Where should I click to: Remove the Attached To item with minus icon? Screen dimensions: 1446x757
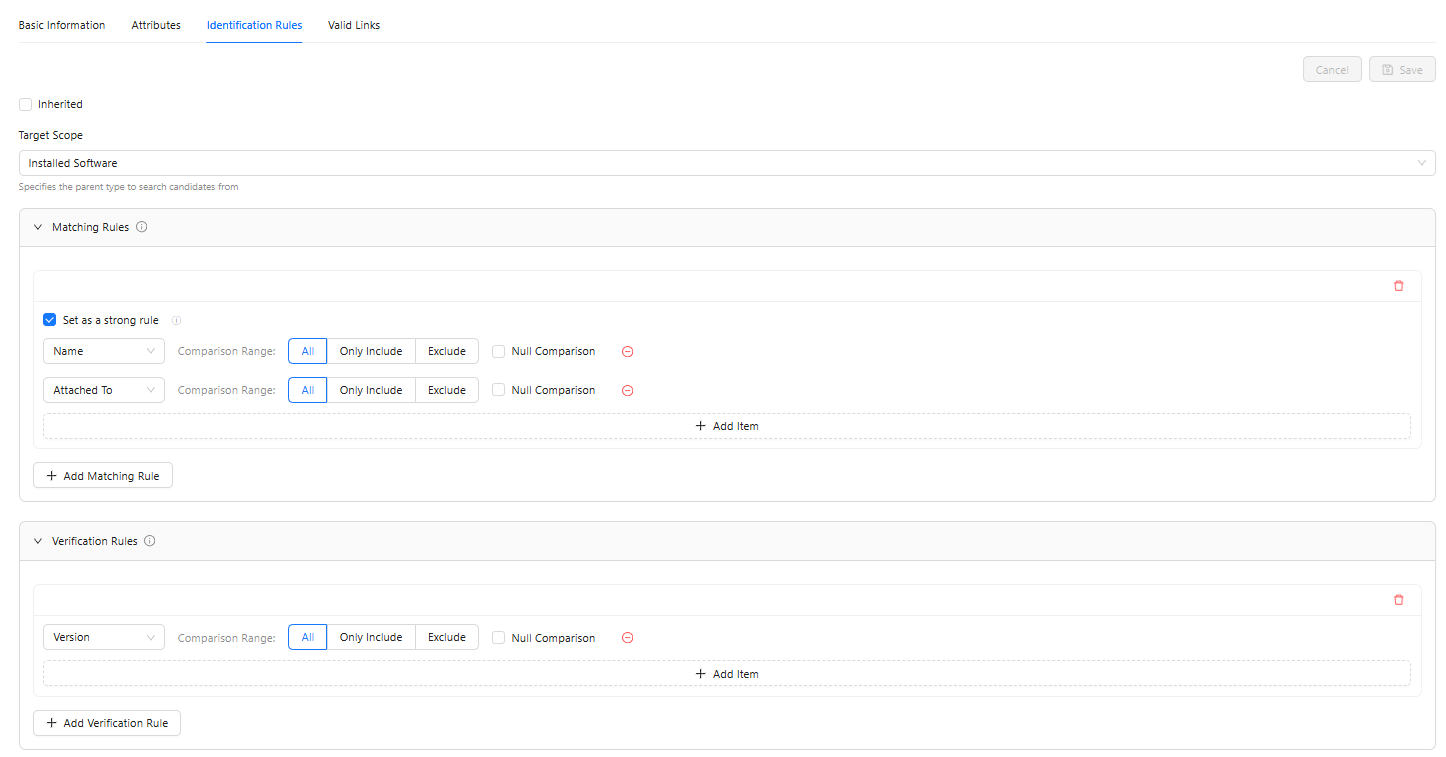pyautogui.click(x=628, y=391)
